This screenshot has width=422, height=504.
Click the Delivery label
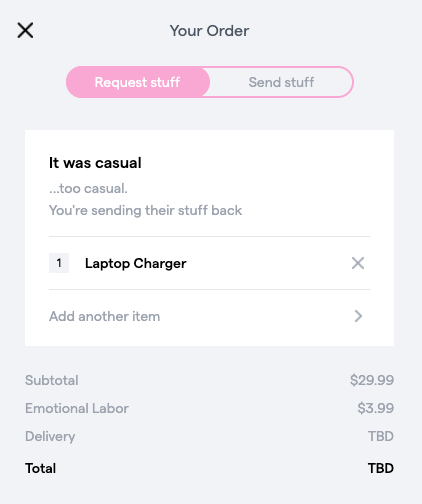pyautogui.click(x=50, y=437)
